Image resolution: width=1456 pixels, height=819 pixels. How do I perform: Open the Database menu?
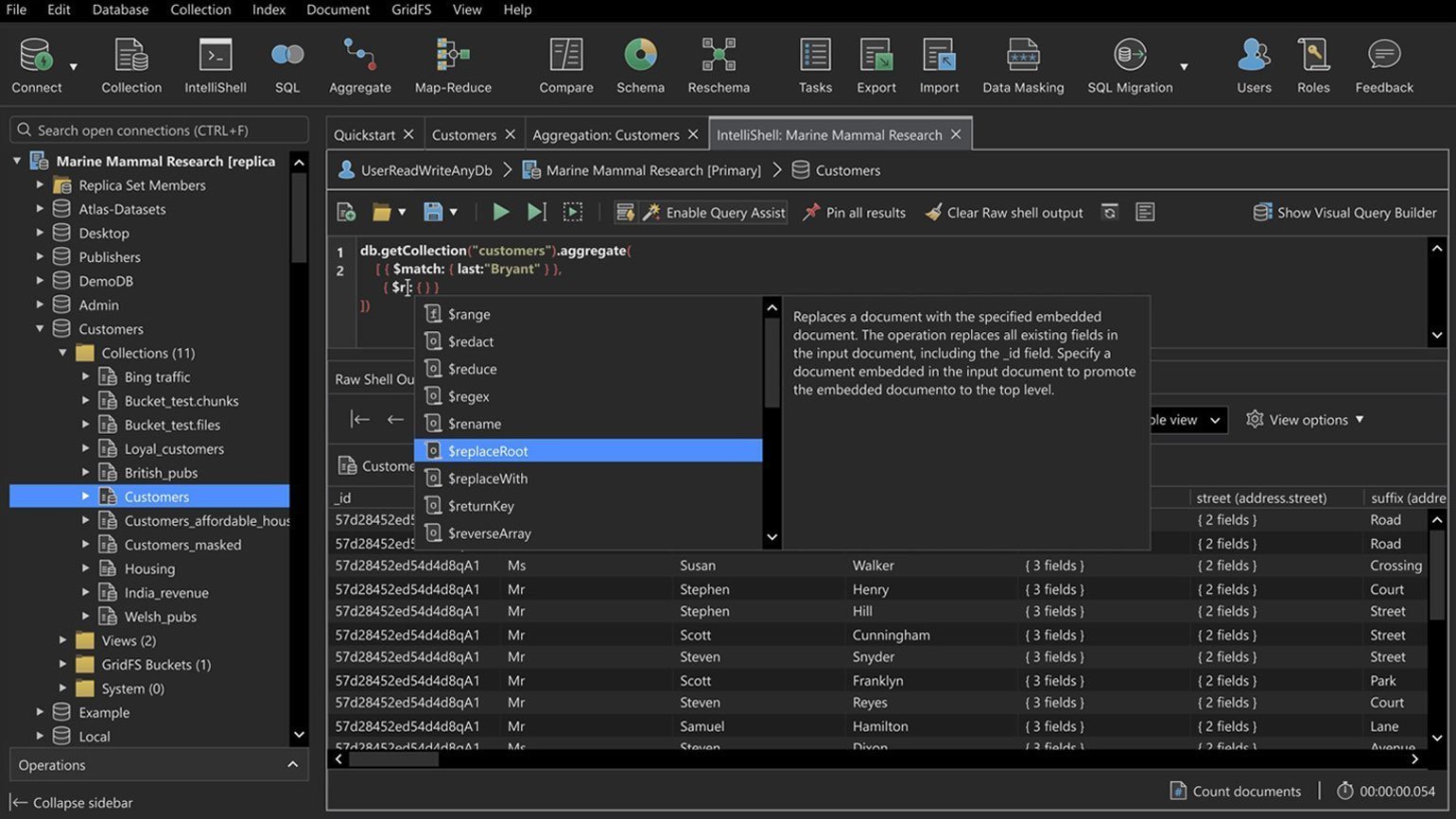point(120,9)
